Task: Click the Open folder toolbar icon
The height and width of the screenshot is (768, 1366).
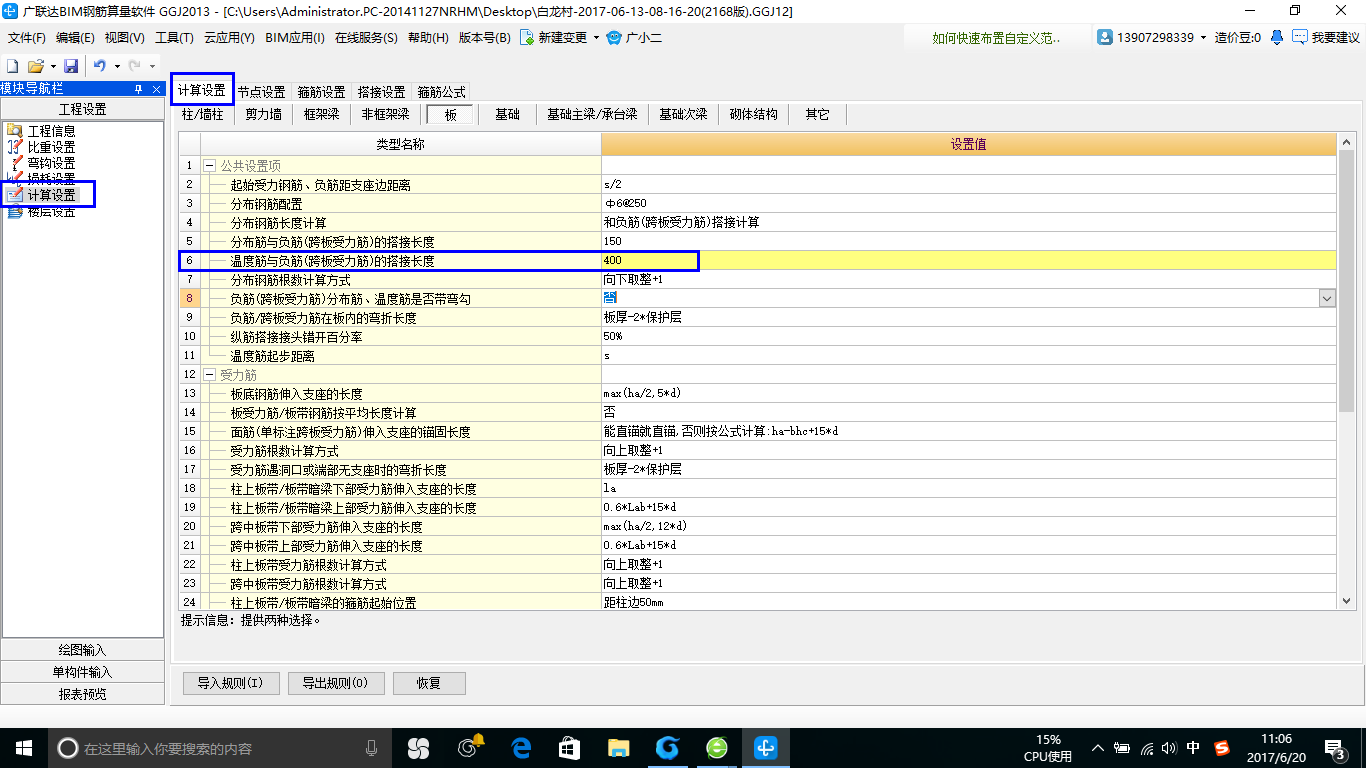Action: pos(35,66)
